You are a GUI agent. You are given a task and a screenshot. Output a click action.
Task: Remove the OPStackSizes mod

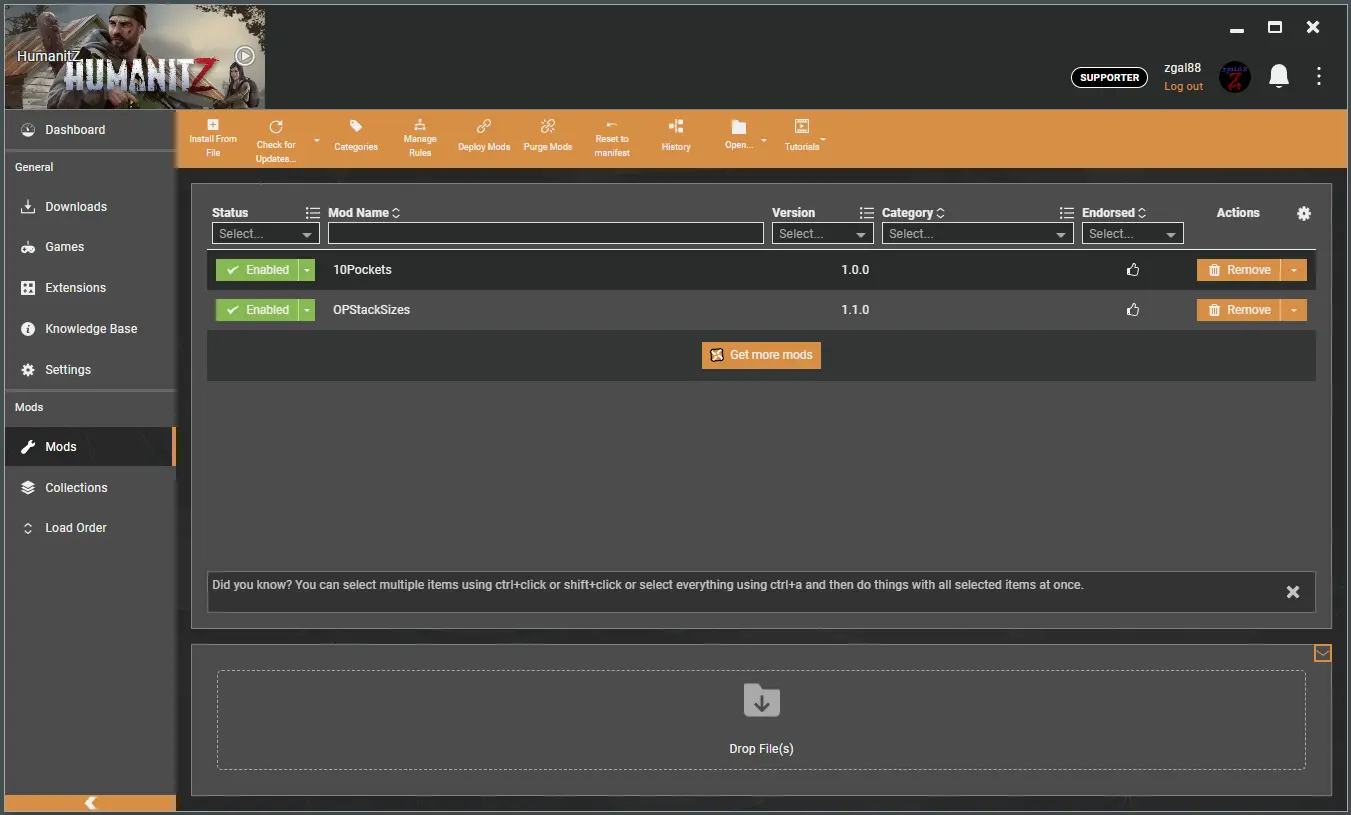coord(1239,310)
